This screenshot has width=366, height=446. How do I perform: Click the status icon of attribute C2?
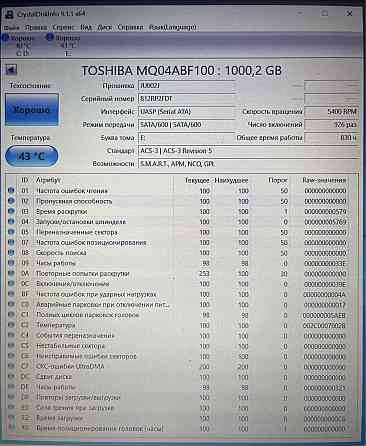(11, 325)
